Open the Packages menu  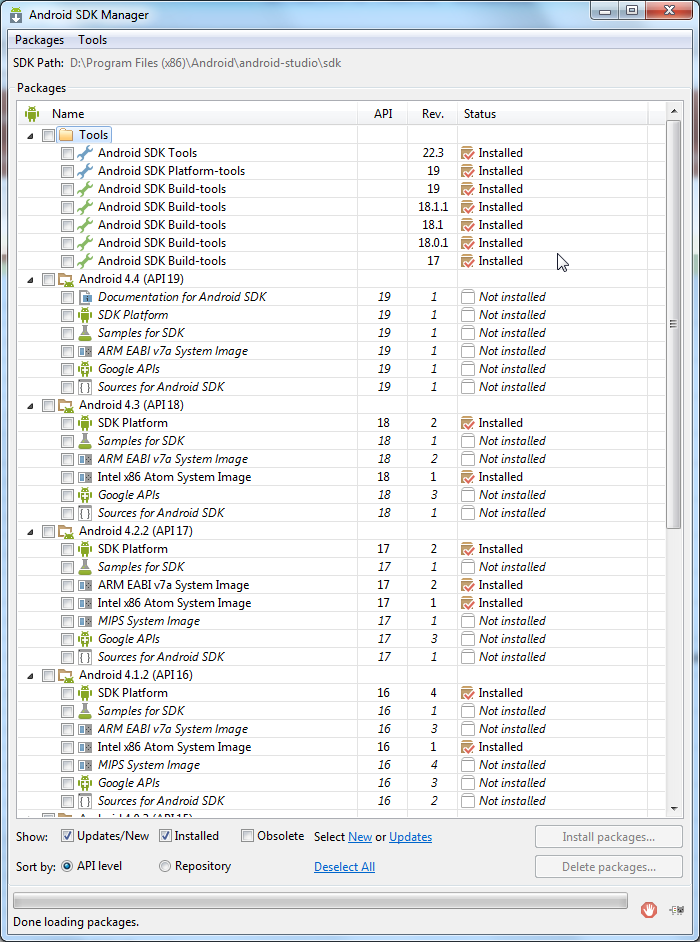(x=39, y=40)
